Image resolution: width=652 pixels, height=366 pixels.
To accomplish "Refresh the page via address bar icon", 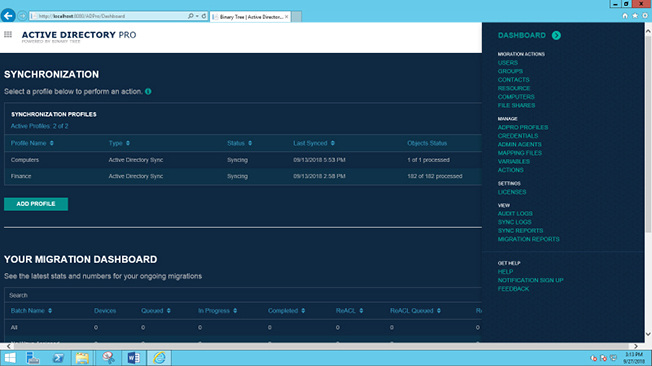I will click(204, 16).
